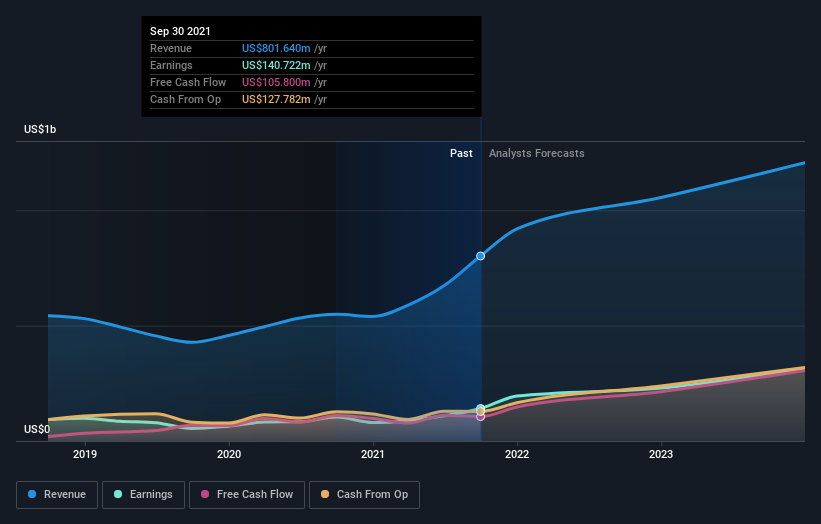This screenshot has height=524, width=821.
Task: Click the Revenue row label in tooltip
Action: coord(171,48)
